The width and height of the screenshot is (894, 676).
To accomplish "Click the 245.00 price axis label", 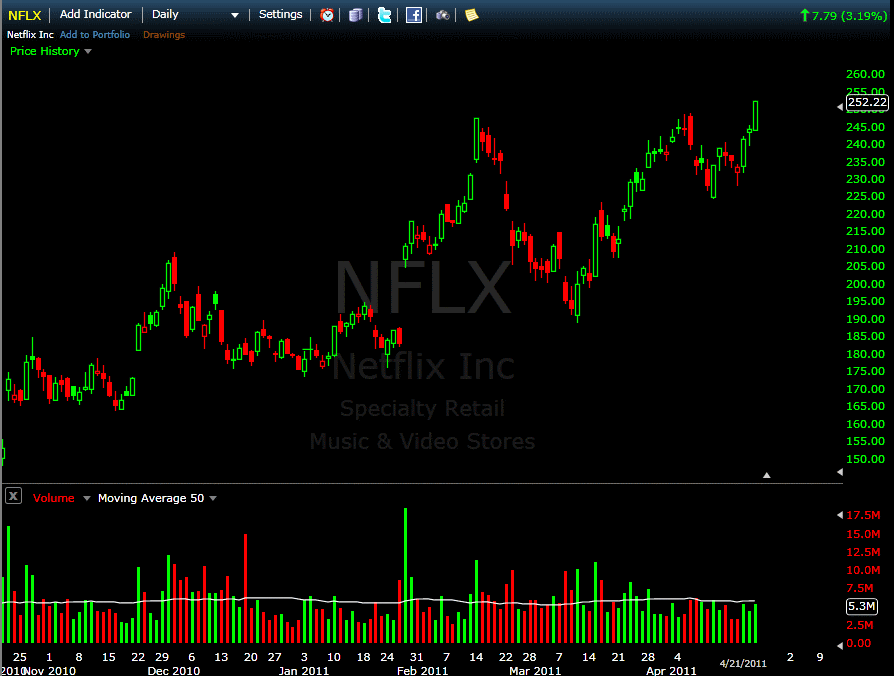I will point(865,127).
